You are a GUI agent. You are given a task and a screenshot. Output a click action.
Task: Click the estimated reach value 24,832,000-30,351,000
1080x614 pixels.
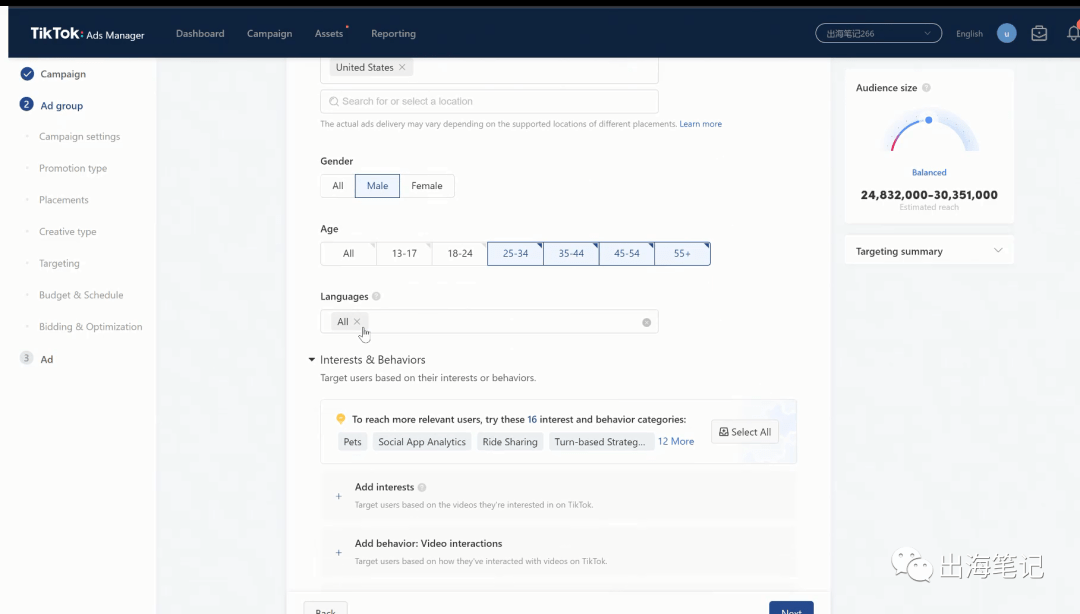click(928, 195)
